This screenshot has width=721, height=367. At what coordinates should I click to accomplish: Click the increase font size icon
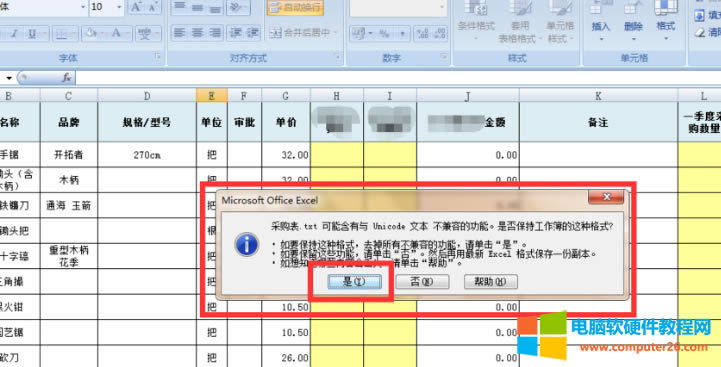pyautogui.click(x=136, y=7)
